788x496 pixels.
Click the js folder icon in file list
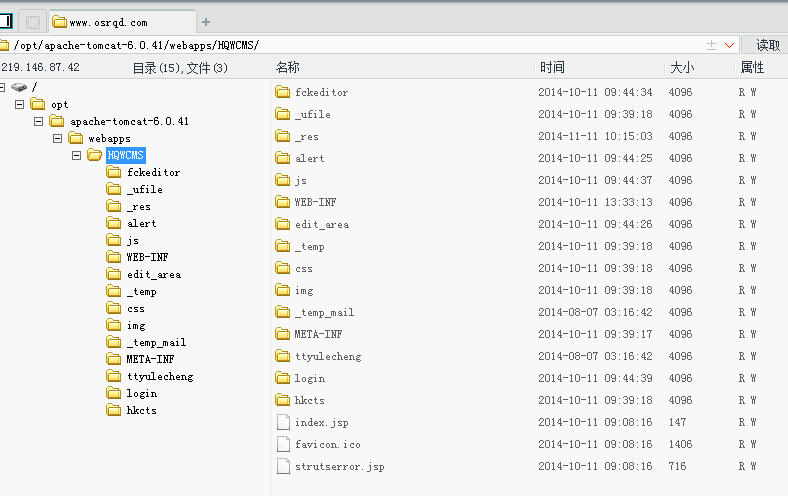coord(282,180)
